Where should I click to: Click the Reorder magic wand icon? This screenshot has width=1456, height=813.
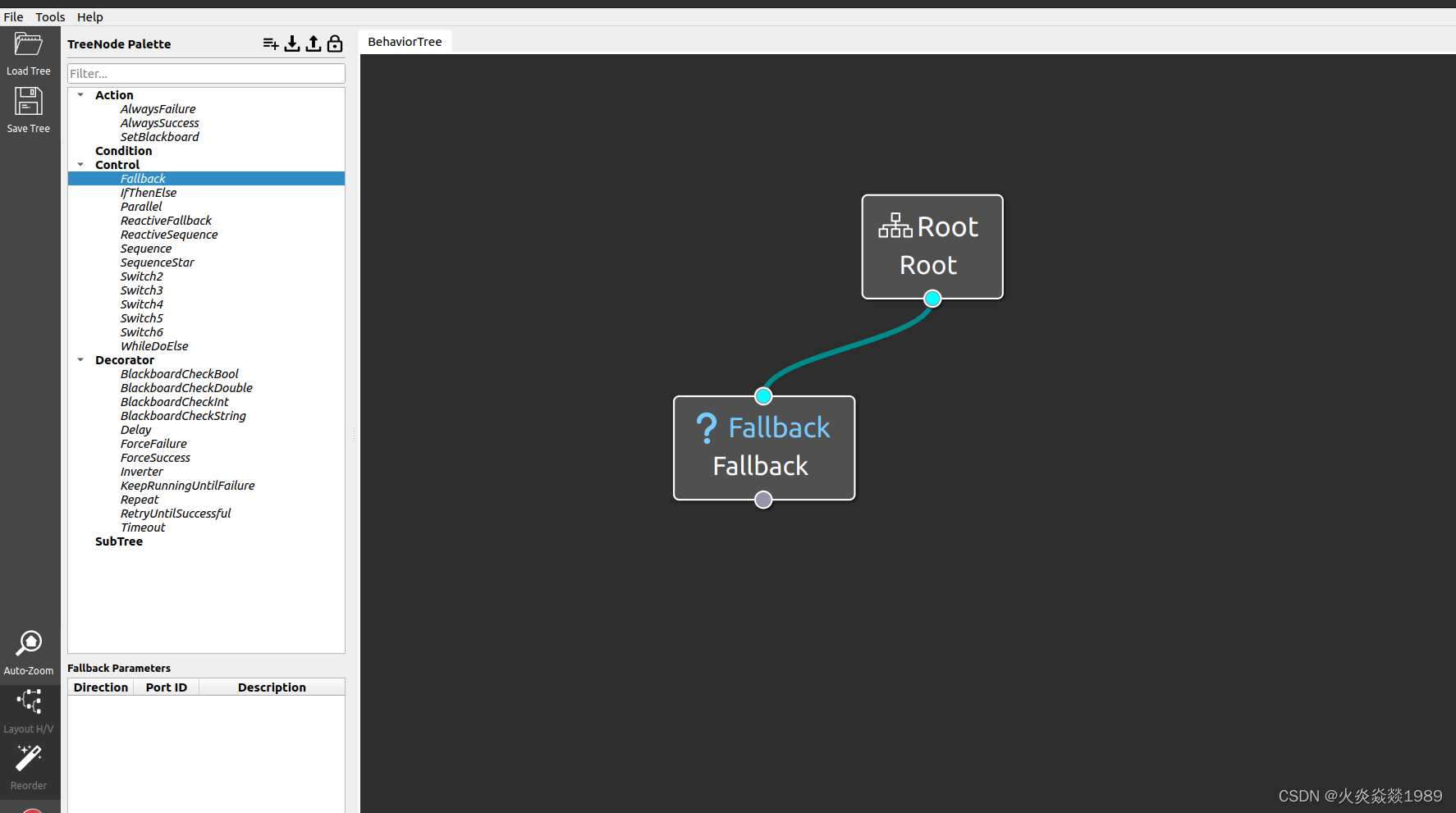point(29,758)
